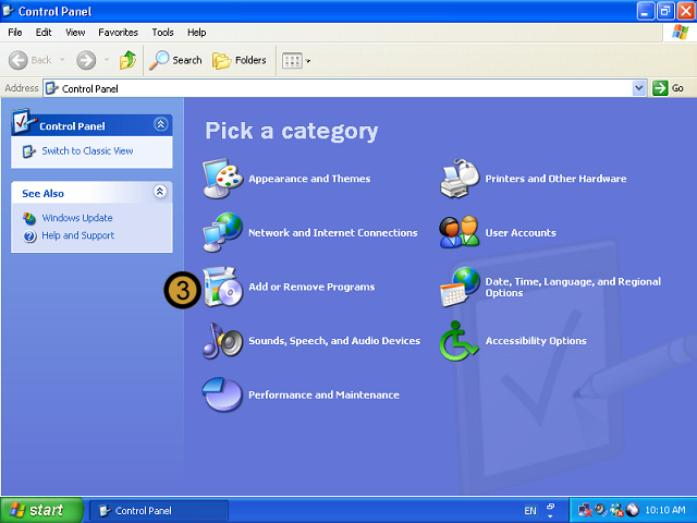Collapse the See Also sidebar section

click(x=160, y=192)
